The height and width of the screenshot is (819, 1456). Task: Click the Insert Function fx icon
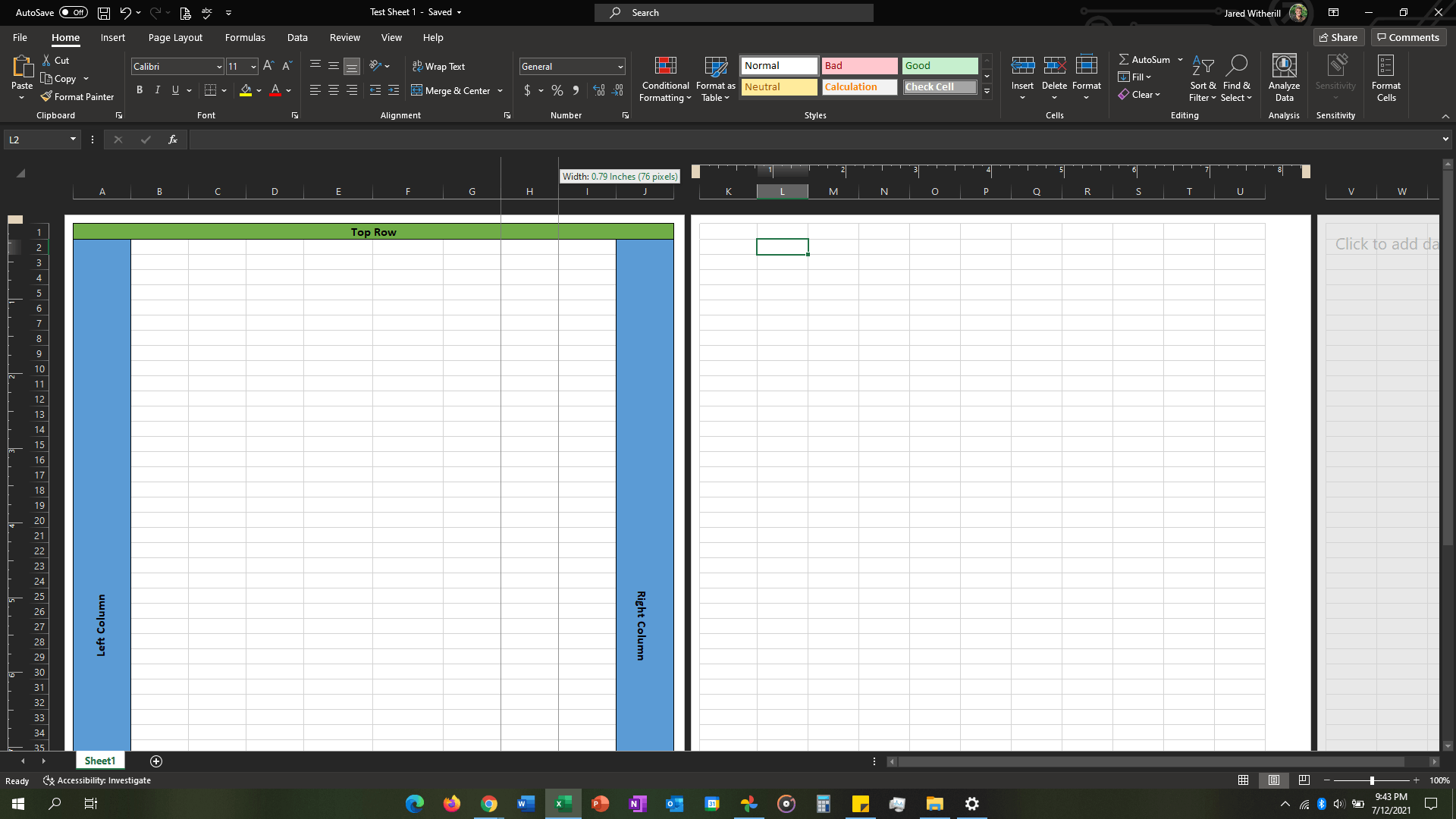coord(173,140)
